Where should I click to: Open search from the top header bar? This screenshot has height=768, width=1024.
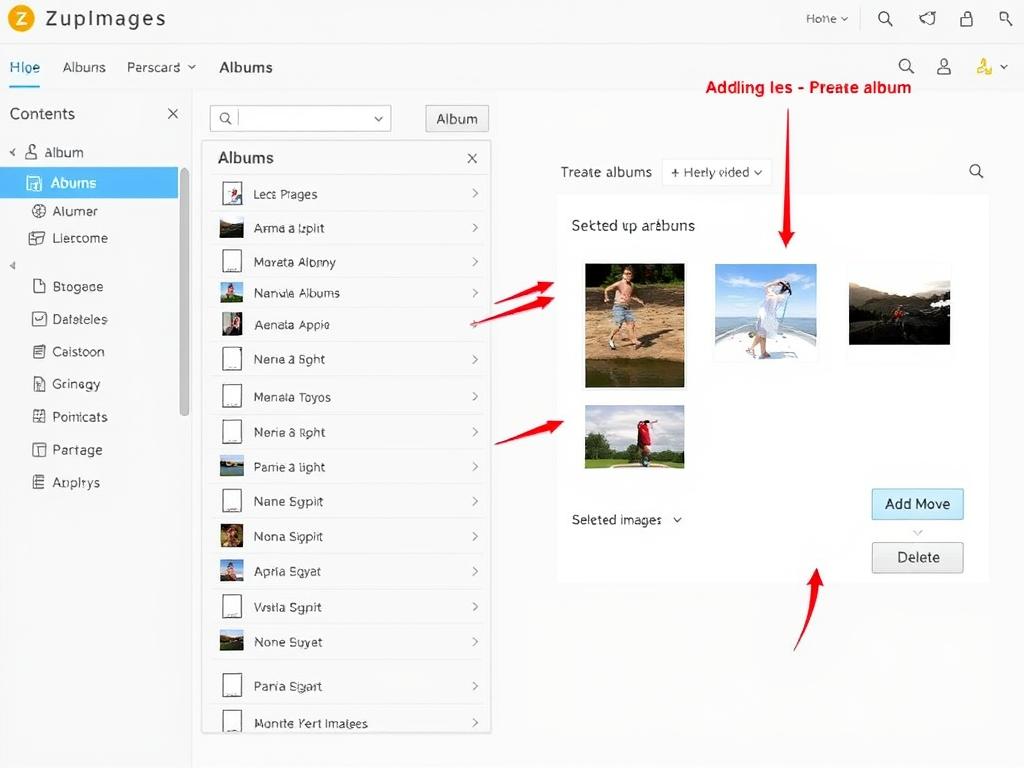885,19
